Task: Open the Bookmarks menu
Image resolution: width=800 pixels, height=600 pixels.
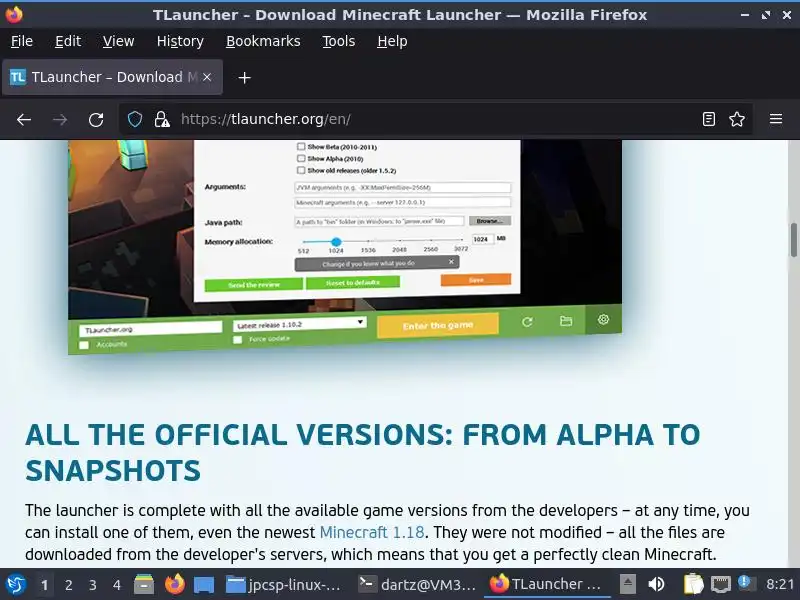Action: (263, 41)
